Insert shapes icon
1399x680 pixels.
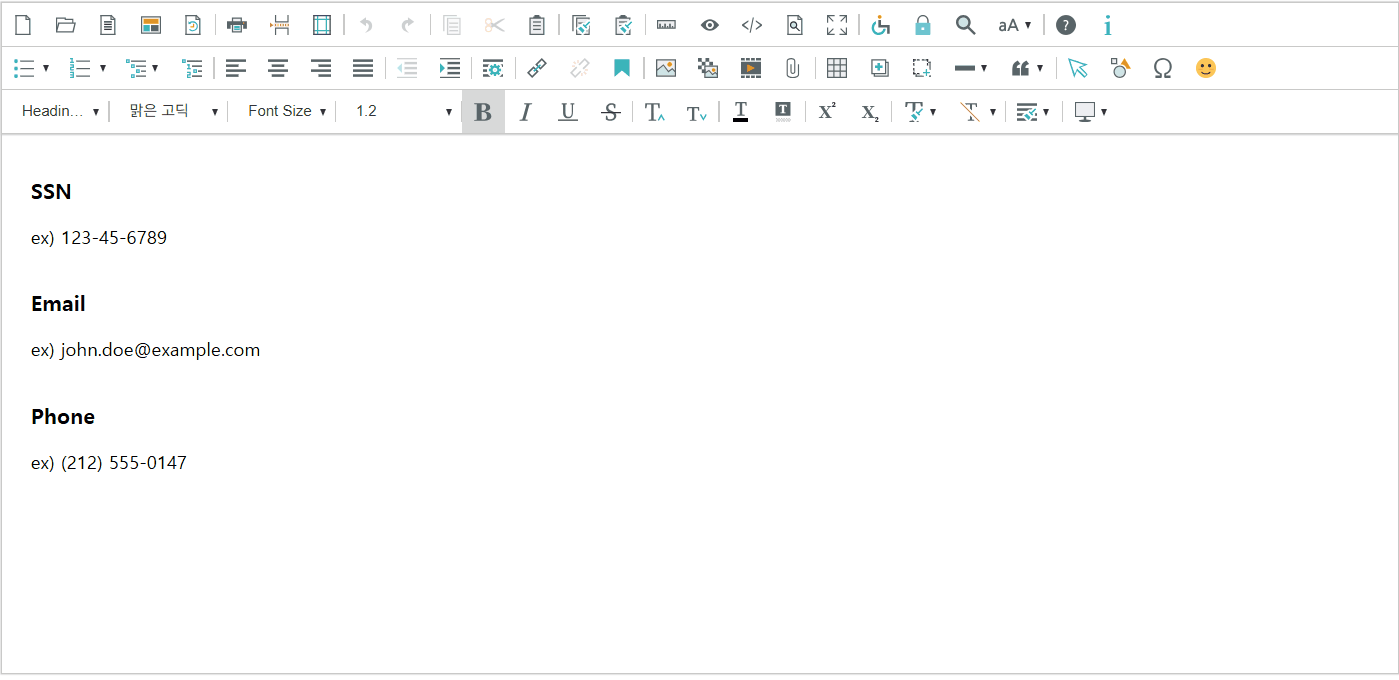(1120, 68)
